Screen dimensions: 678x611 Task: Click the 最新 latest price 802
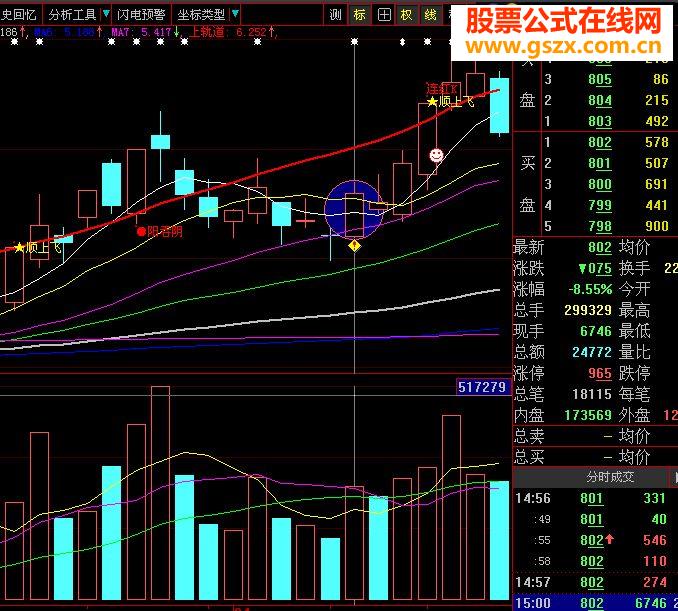tap(600, 247)
